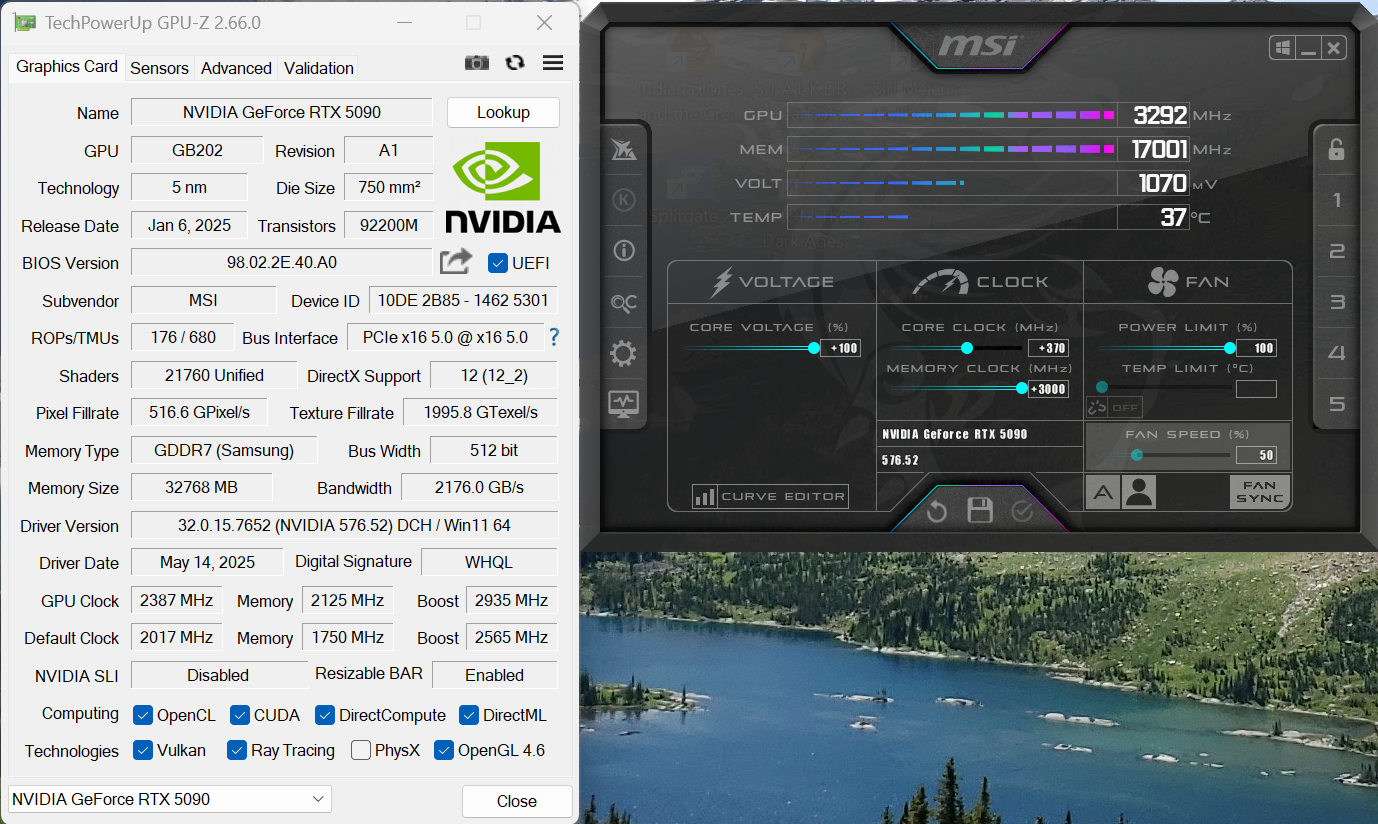Open the Advanced tab
Viewport: 1378px width, 824px height.
(x=236, y=68)
